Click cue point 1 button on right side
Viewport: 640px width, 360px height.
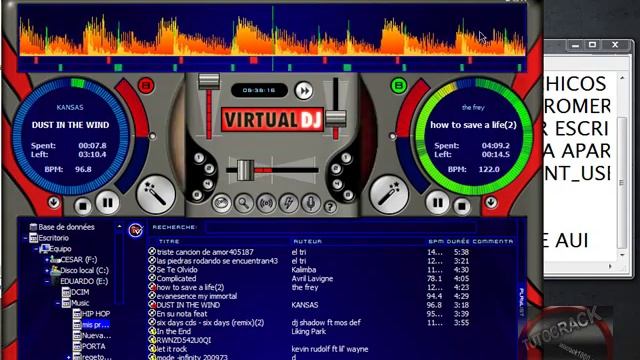346,158
